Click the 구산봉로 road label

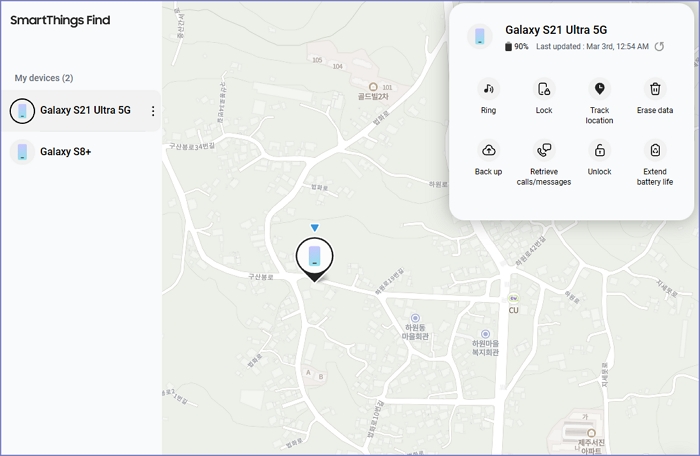260,277
